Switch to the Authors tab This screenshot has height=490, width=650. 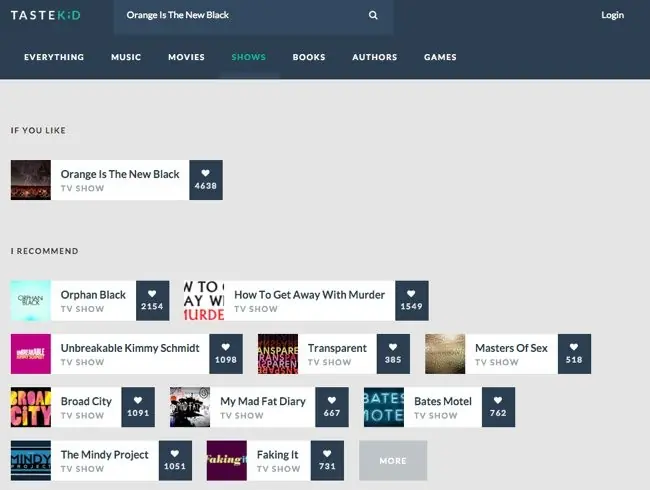coord(375,57)
